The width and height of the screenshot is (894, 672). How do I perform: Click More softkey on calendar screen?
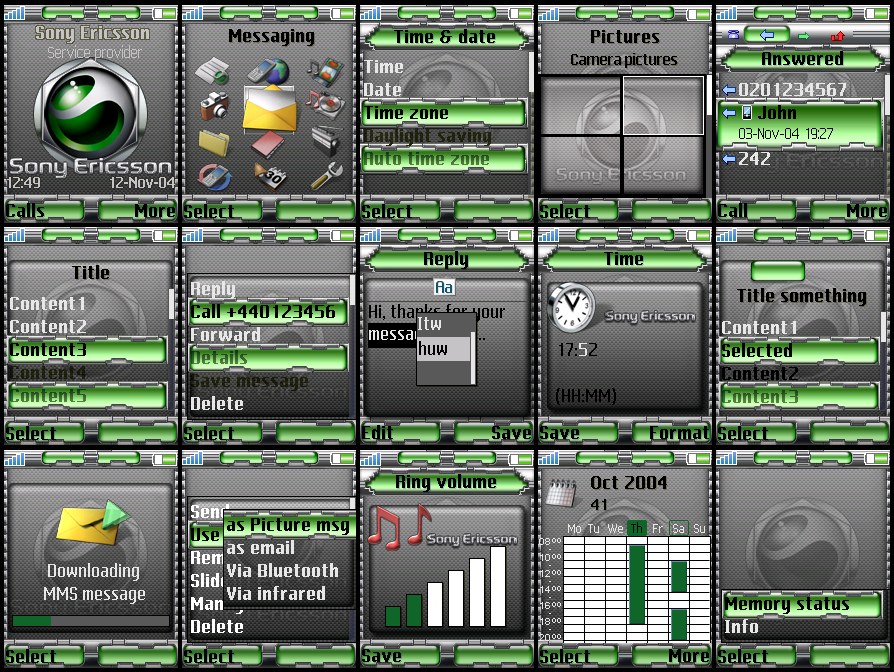[670, 656]
